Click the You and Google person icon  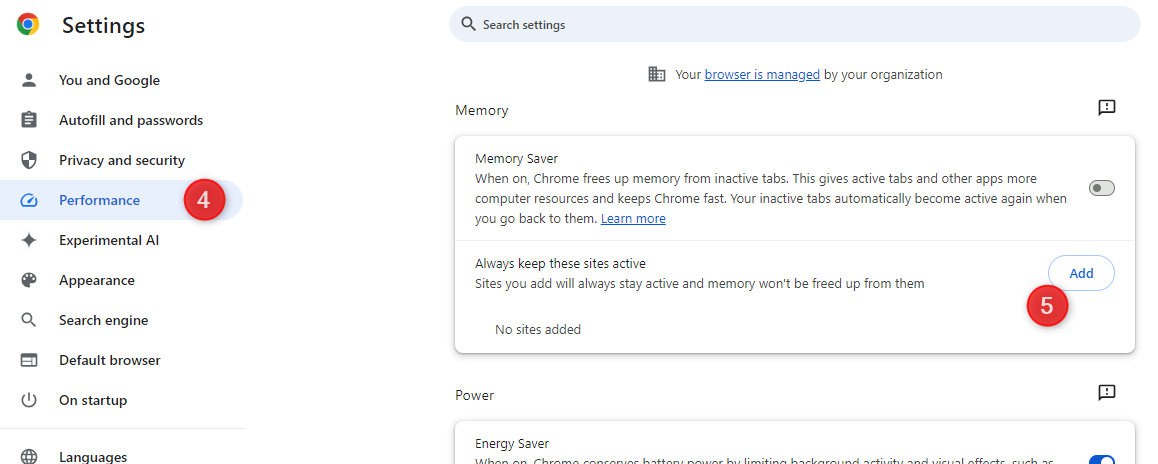pos(29,80)
